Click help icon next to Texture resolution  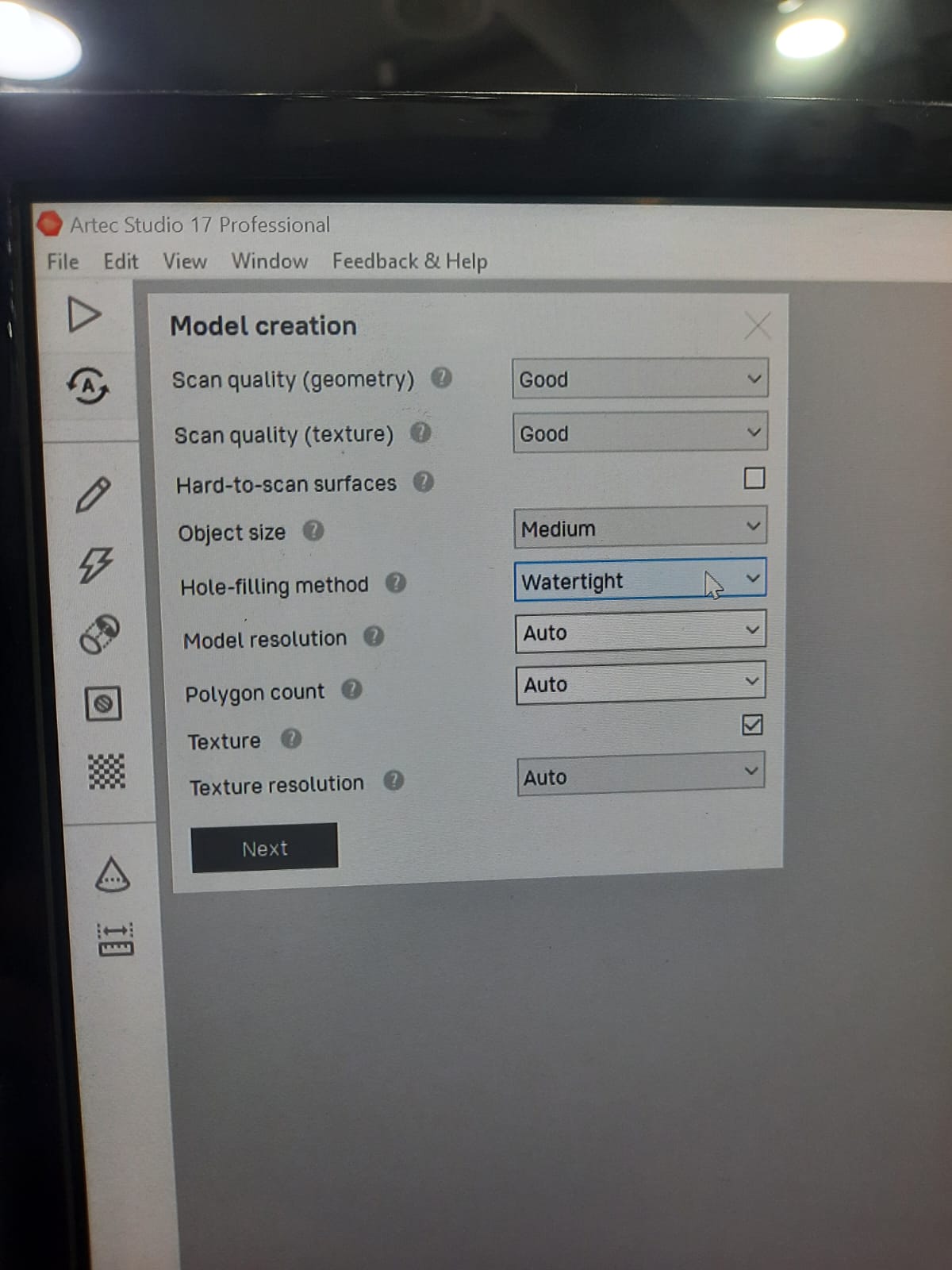(393, 781)
